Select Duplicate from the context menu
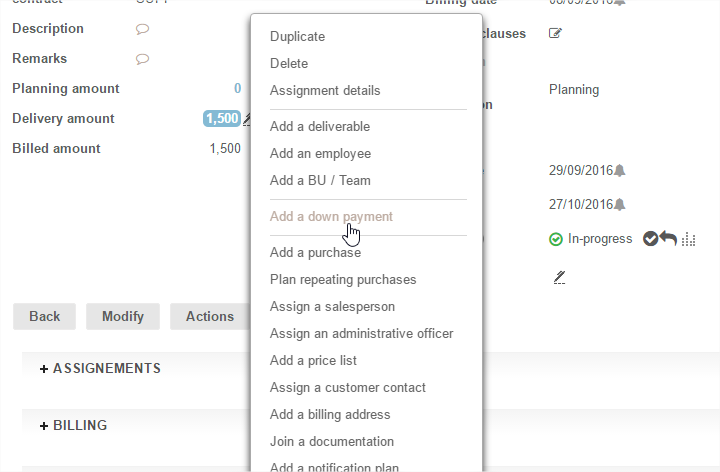720x472 pixels. (x=297, y=36)
